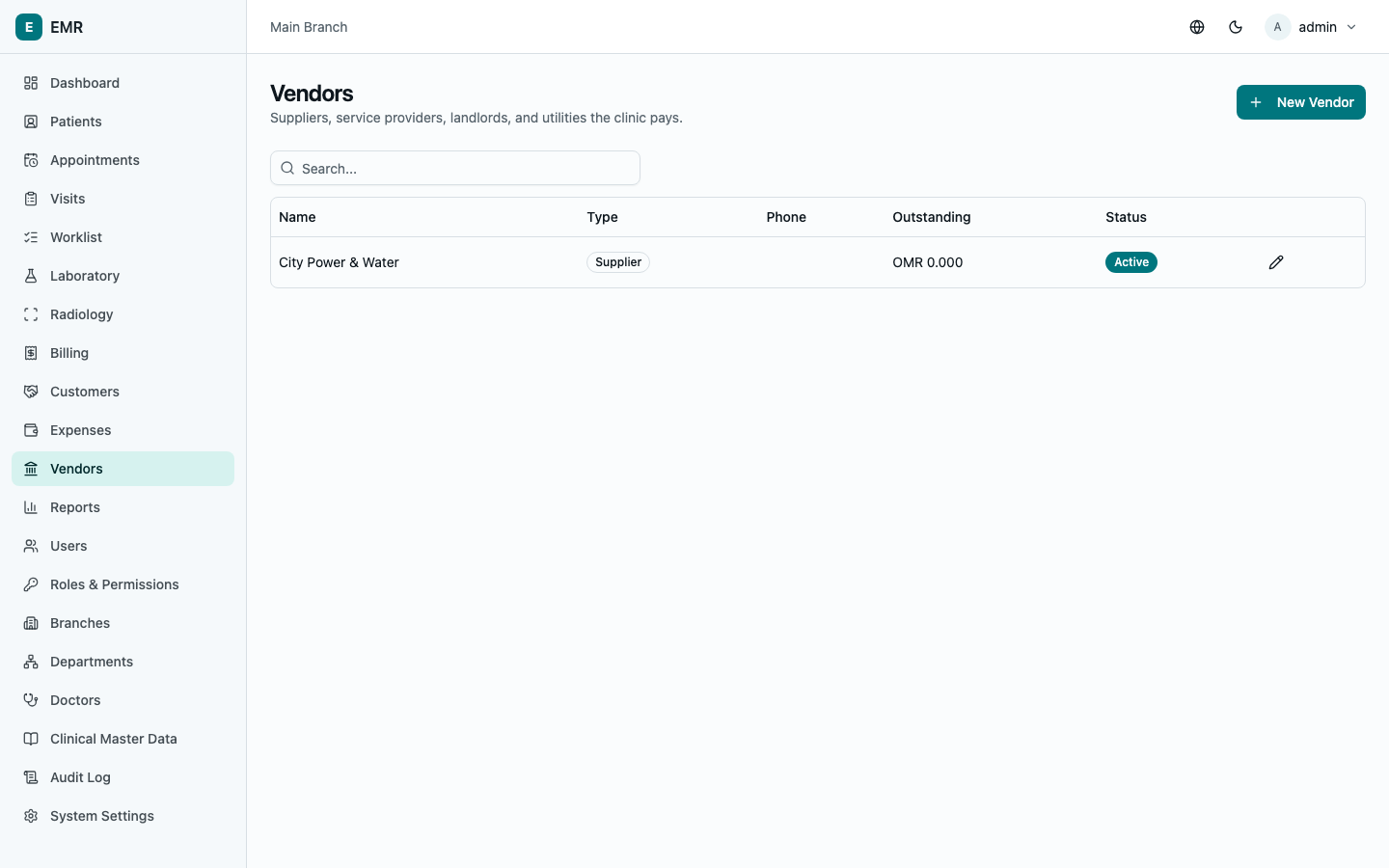The height and width of the screenshot is (868, 1389).
Task: Click the Supplier type tag
Action: pyautogui.click(x=618, y=262)
